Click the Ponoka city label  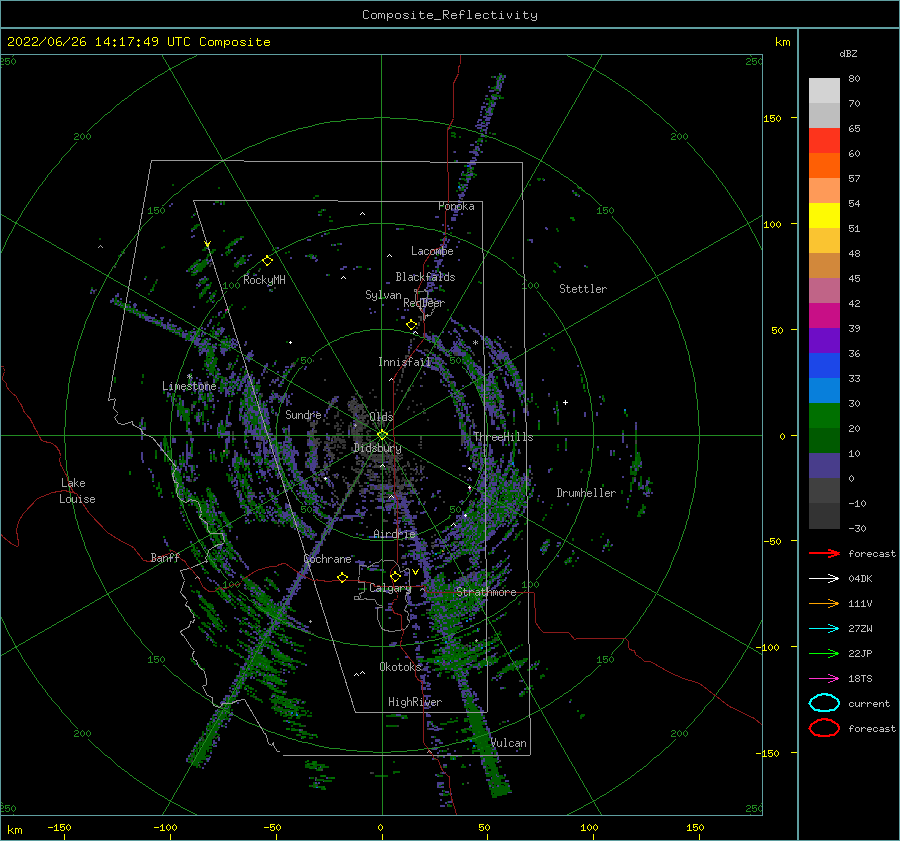tap(456, 206)
